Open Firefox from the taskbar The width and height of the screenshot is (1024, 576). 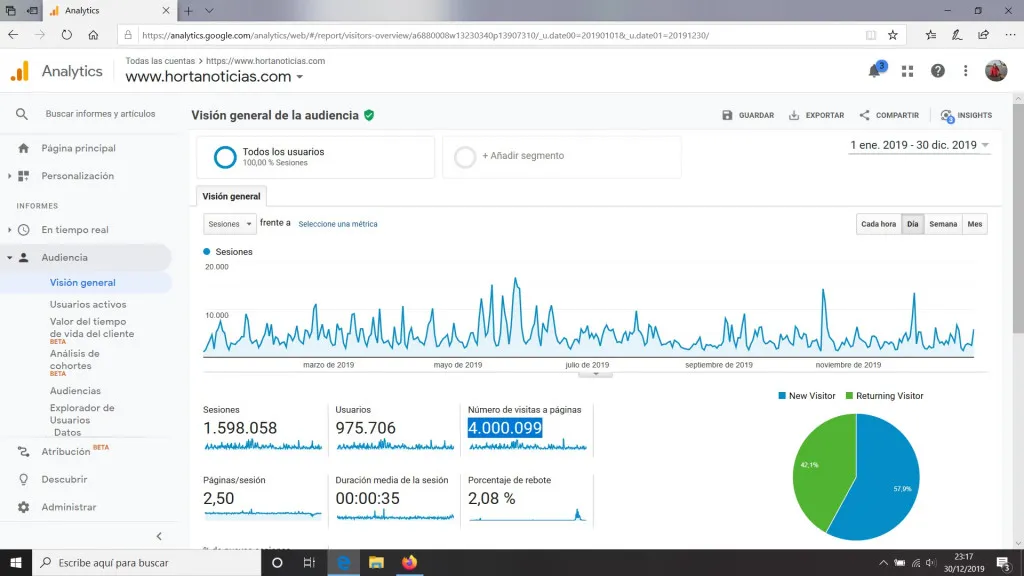409,562
